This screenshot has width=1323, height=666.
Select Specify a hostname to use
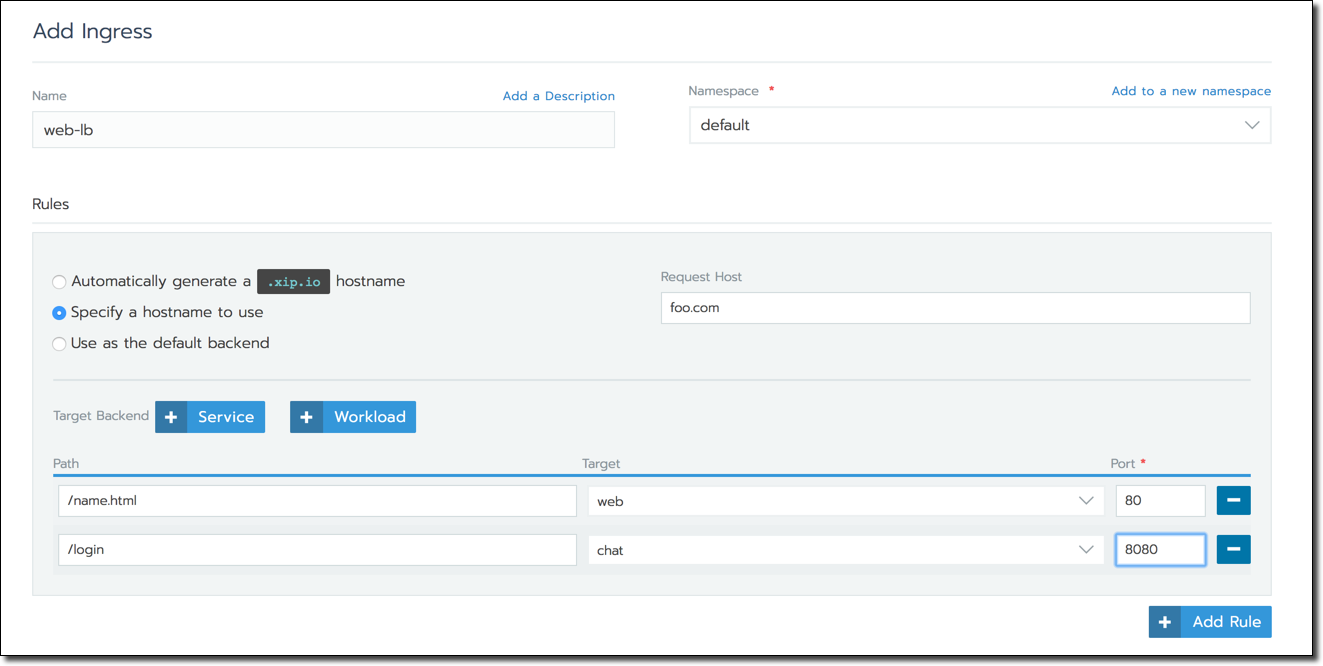pyautogui.click(x=59, y=313)
